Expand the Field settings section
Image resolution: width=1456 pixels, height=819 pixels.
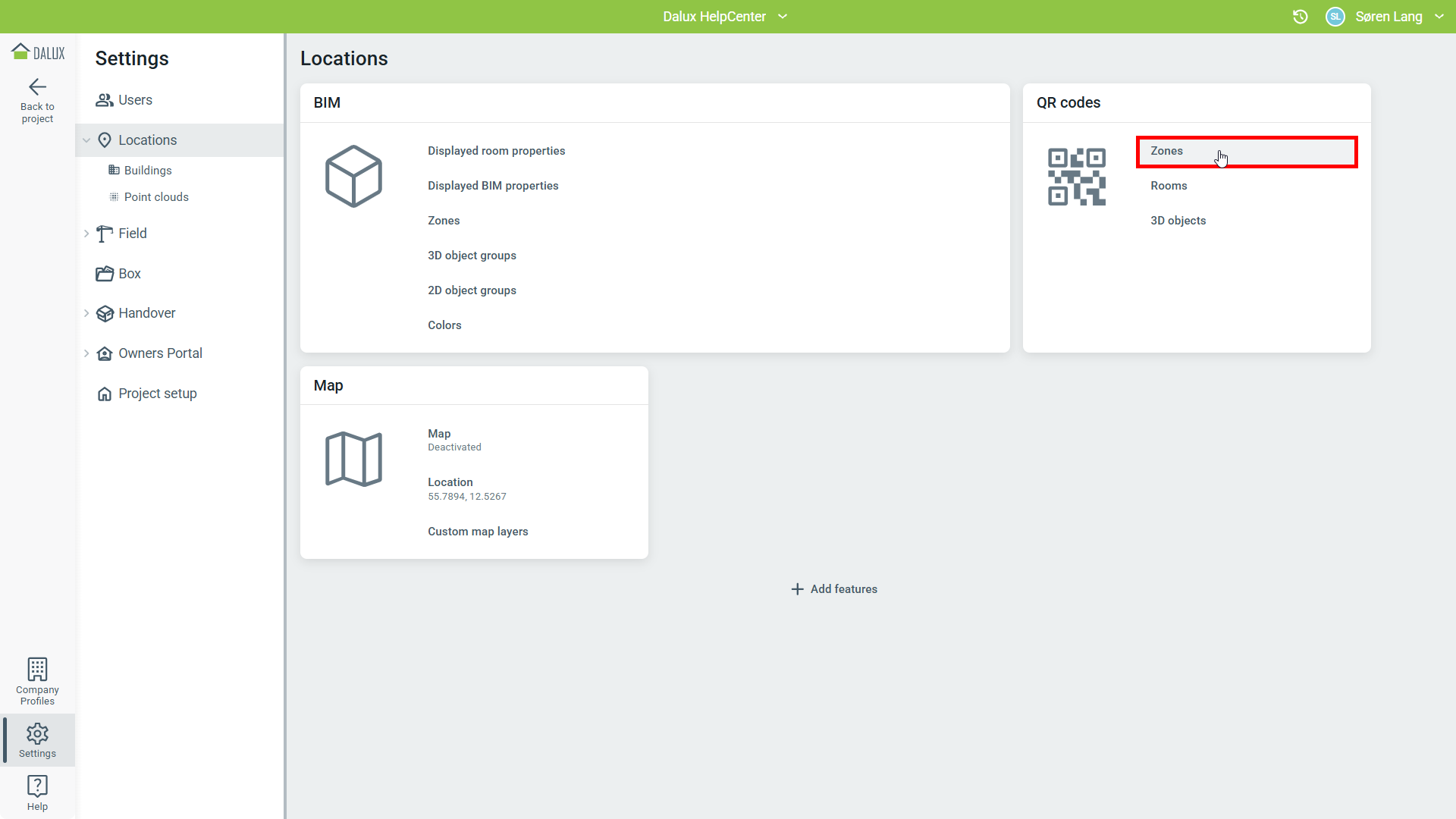pyautogui.click(x=86, y=234)
